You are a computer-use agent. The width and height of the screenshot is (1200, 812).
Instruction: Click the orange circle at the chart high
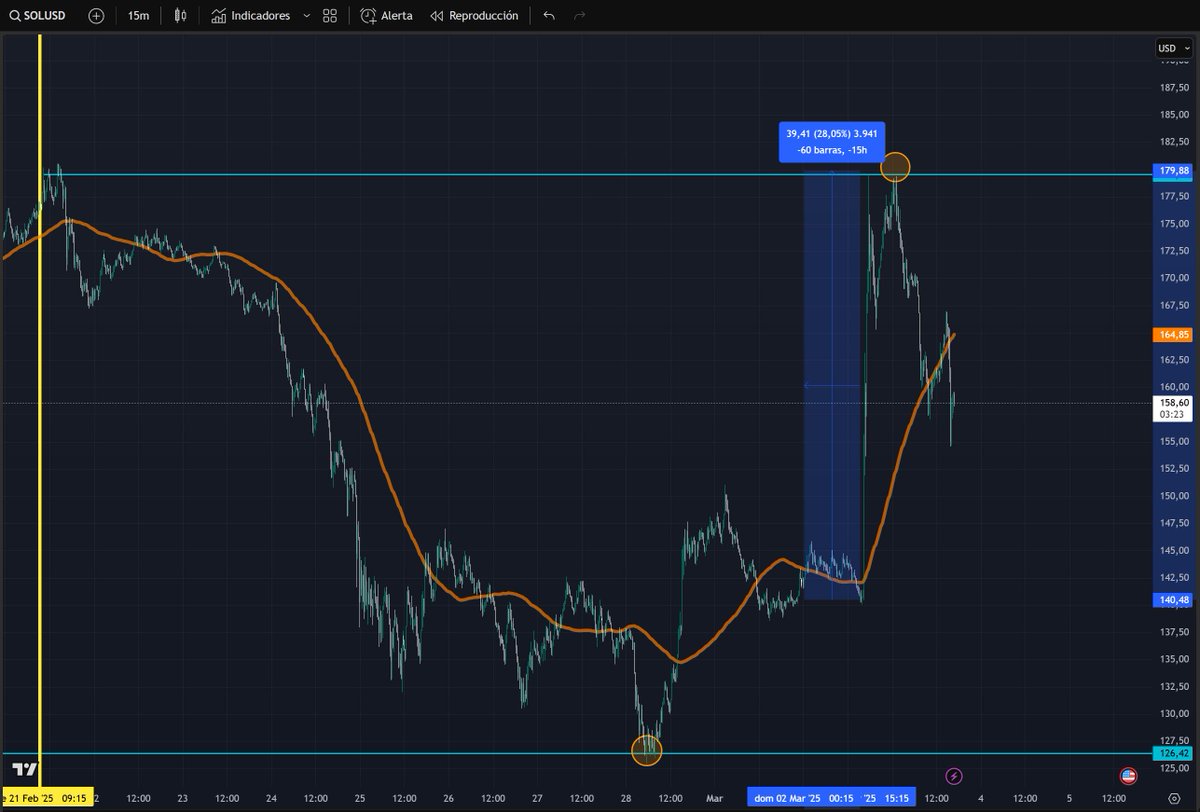click(895, 167)
